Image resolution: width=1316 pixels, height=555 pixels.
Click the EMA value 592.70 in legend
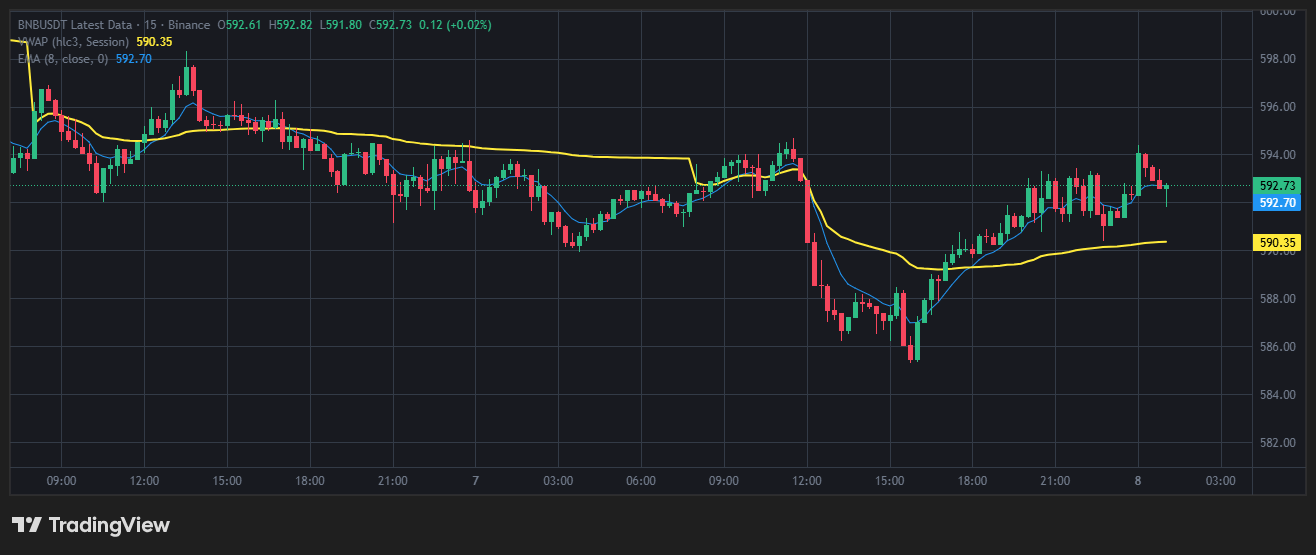pos(134,59)
